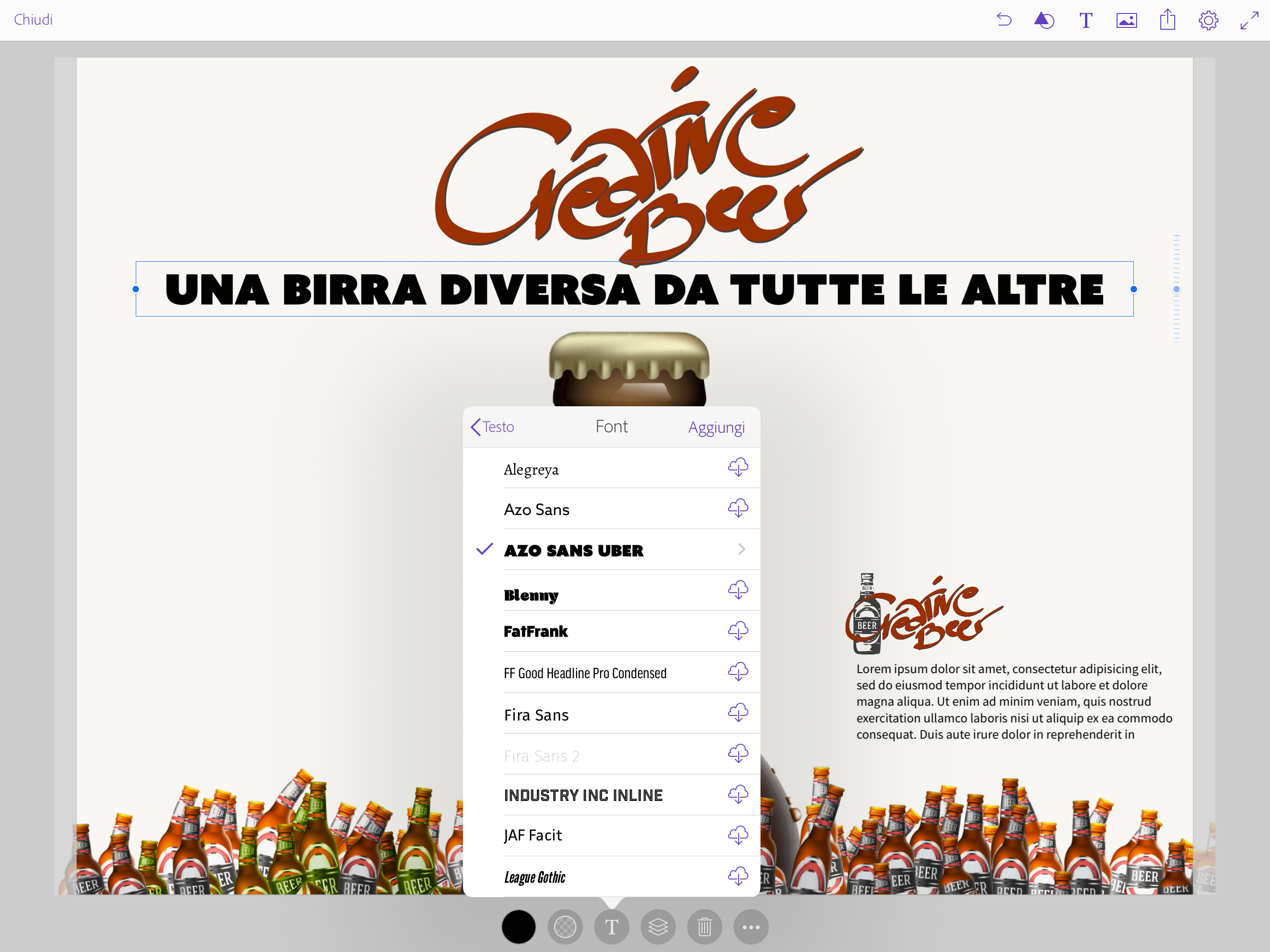Add text with top toolbar T icon

click(x=1085, y=20)
